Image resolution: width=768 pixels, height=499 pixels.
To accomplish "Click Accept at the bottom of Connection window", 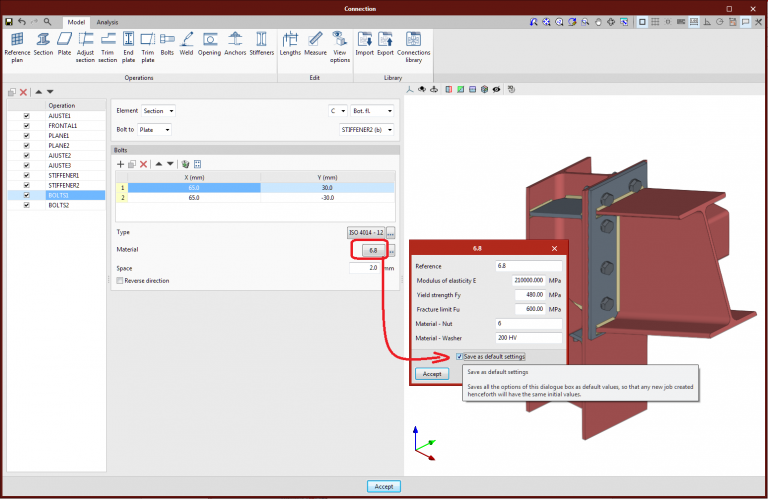I will 384,486.
